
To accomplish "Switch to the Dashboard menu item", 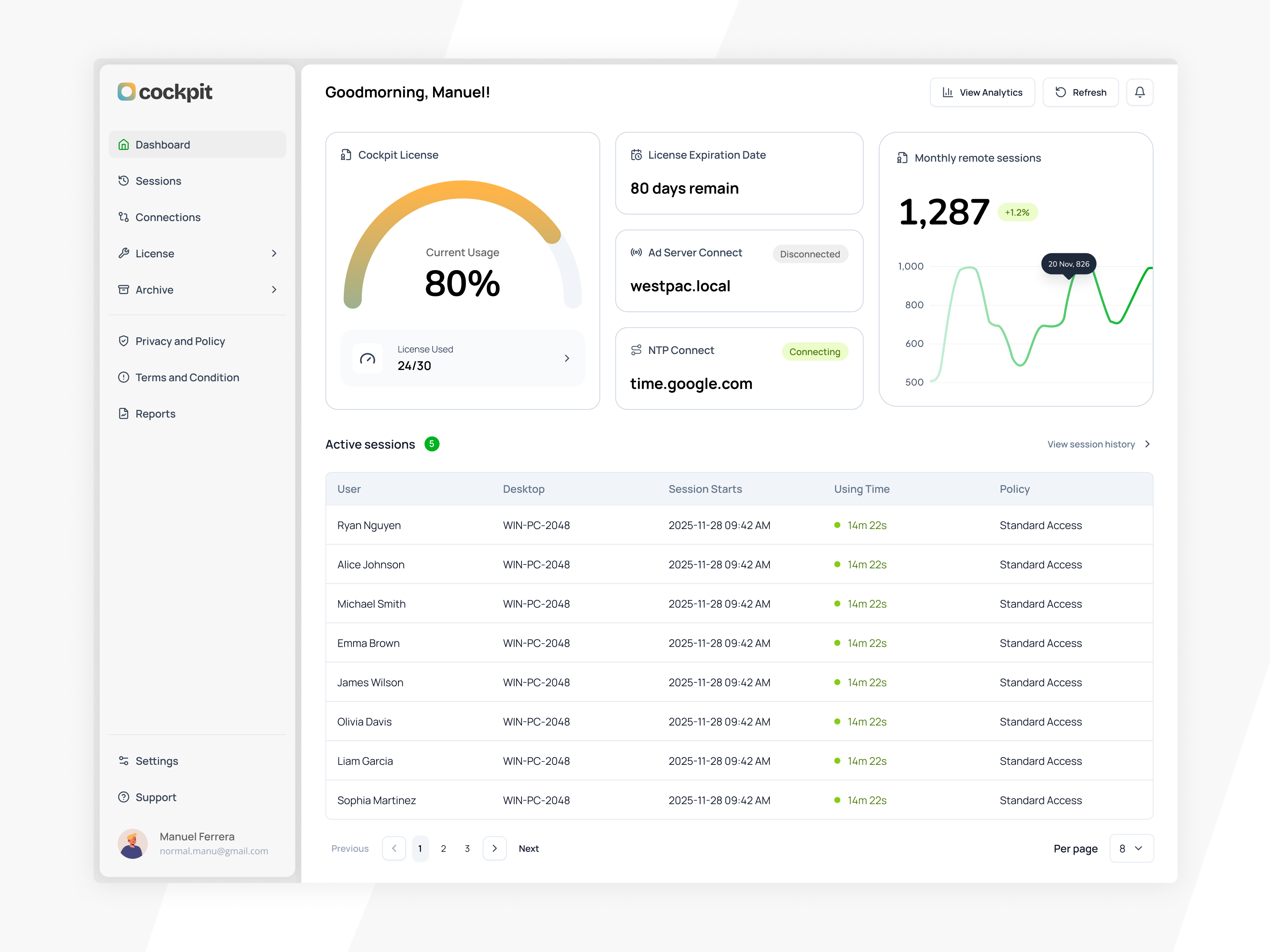I will point(163,144).
